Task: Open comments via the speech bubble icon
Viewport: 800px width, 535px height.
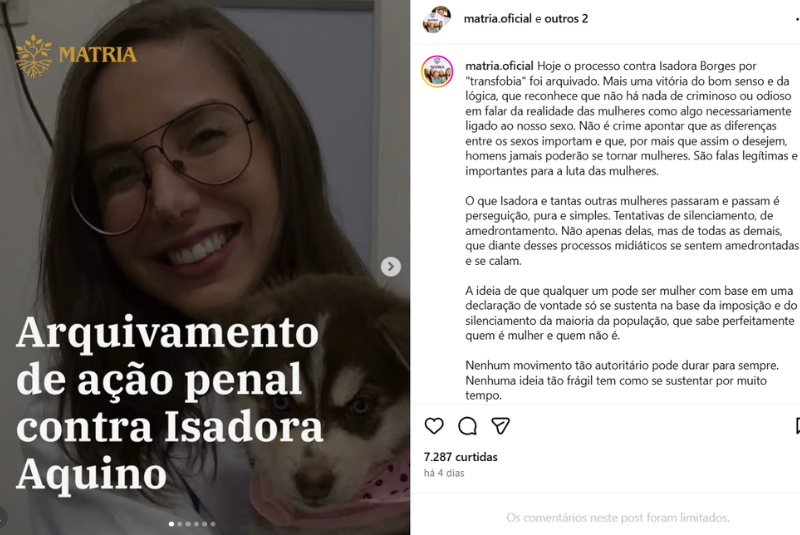Action: pos(467,426)
